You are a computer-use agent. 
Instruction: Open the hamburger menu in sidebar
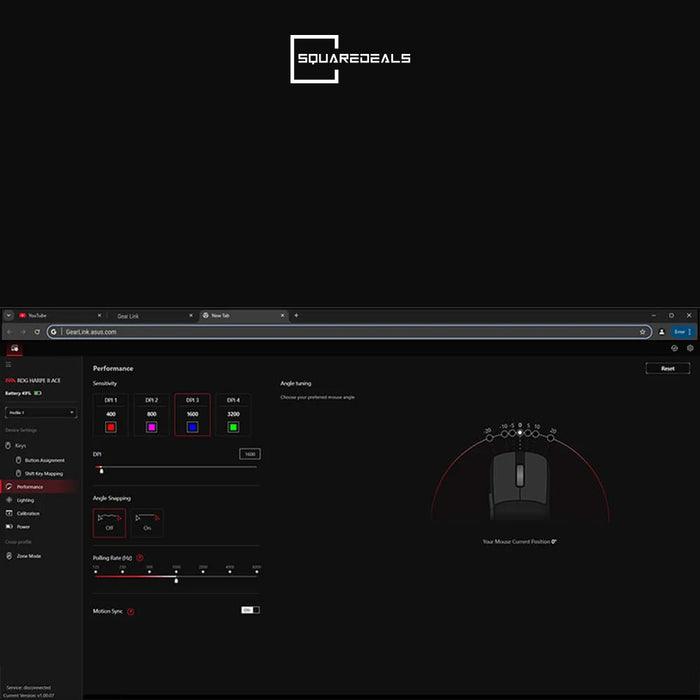click(x=8, y=365)
